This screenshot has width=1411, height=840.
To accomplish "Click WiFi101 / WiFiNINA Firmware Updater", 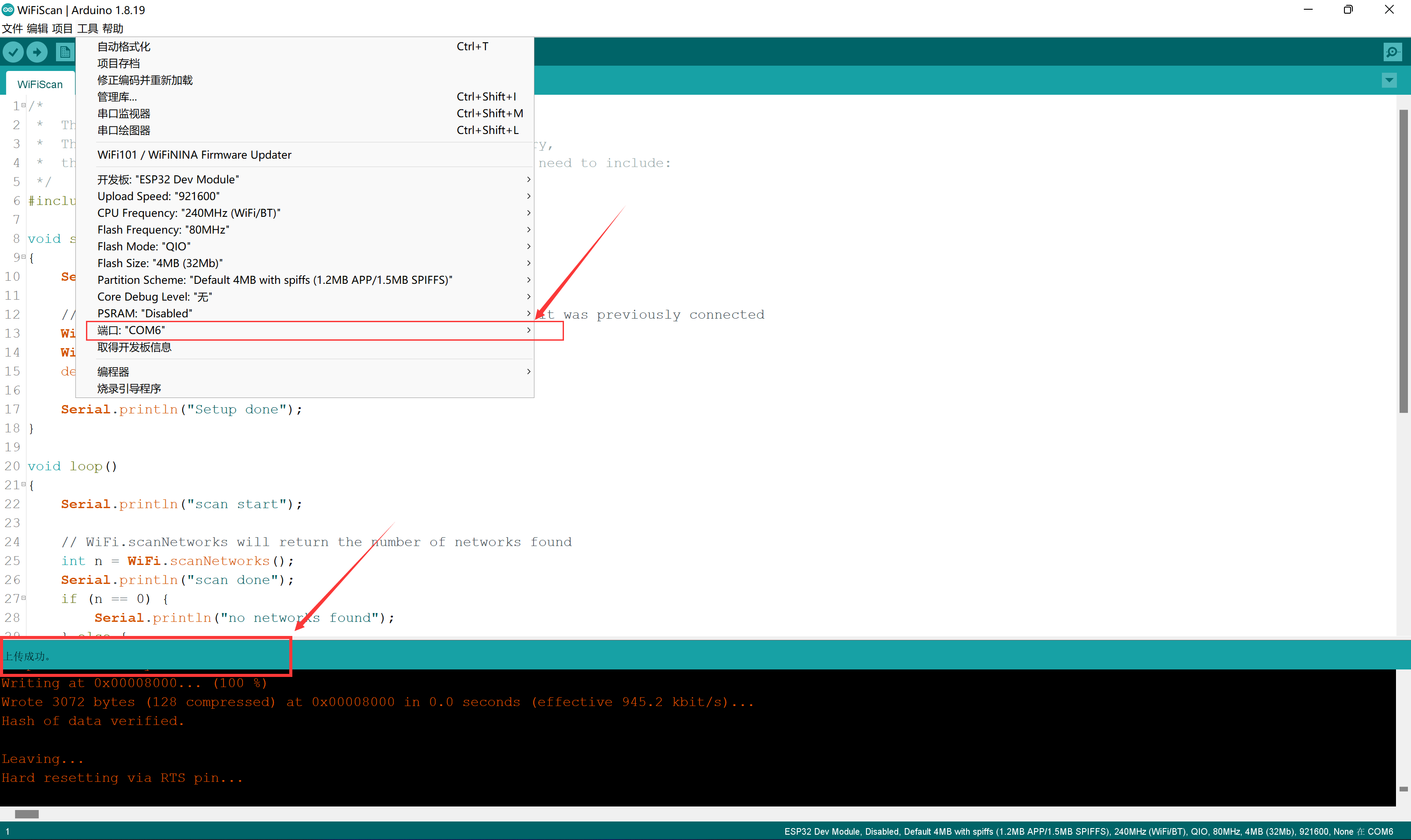I will click(x=194, y=155).
